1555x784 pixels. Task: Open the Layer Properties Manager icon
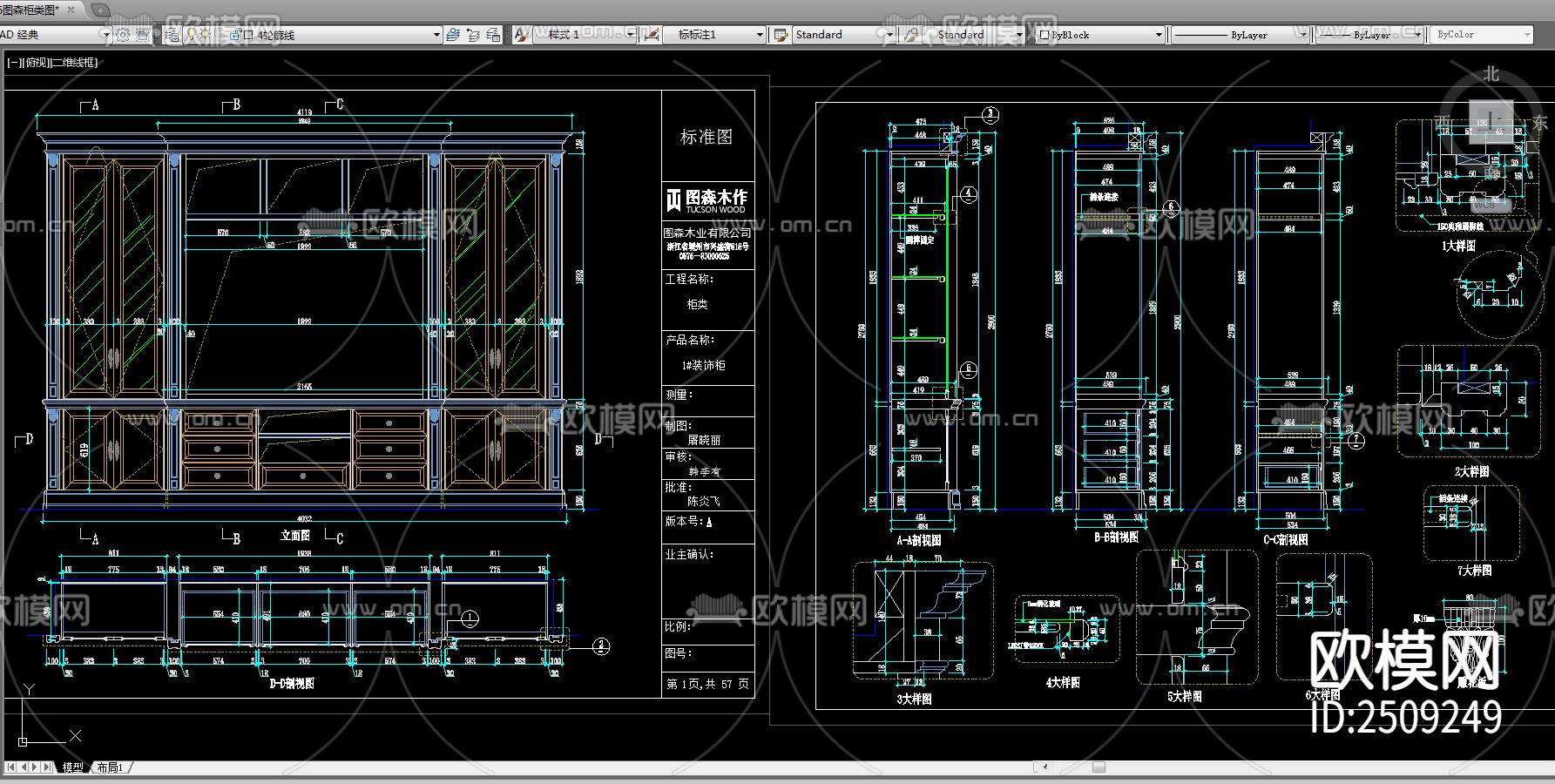pos(172,35)
